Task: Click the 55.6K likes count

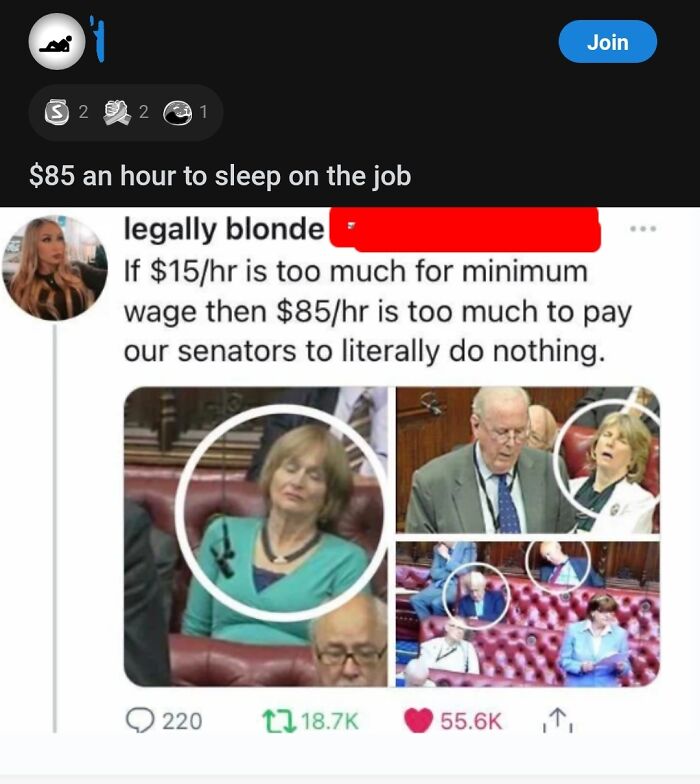Action: point(471,722)
